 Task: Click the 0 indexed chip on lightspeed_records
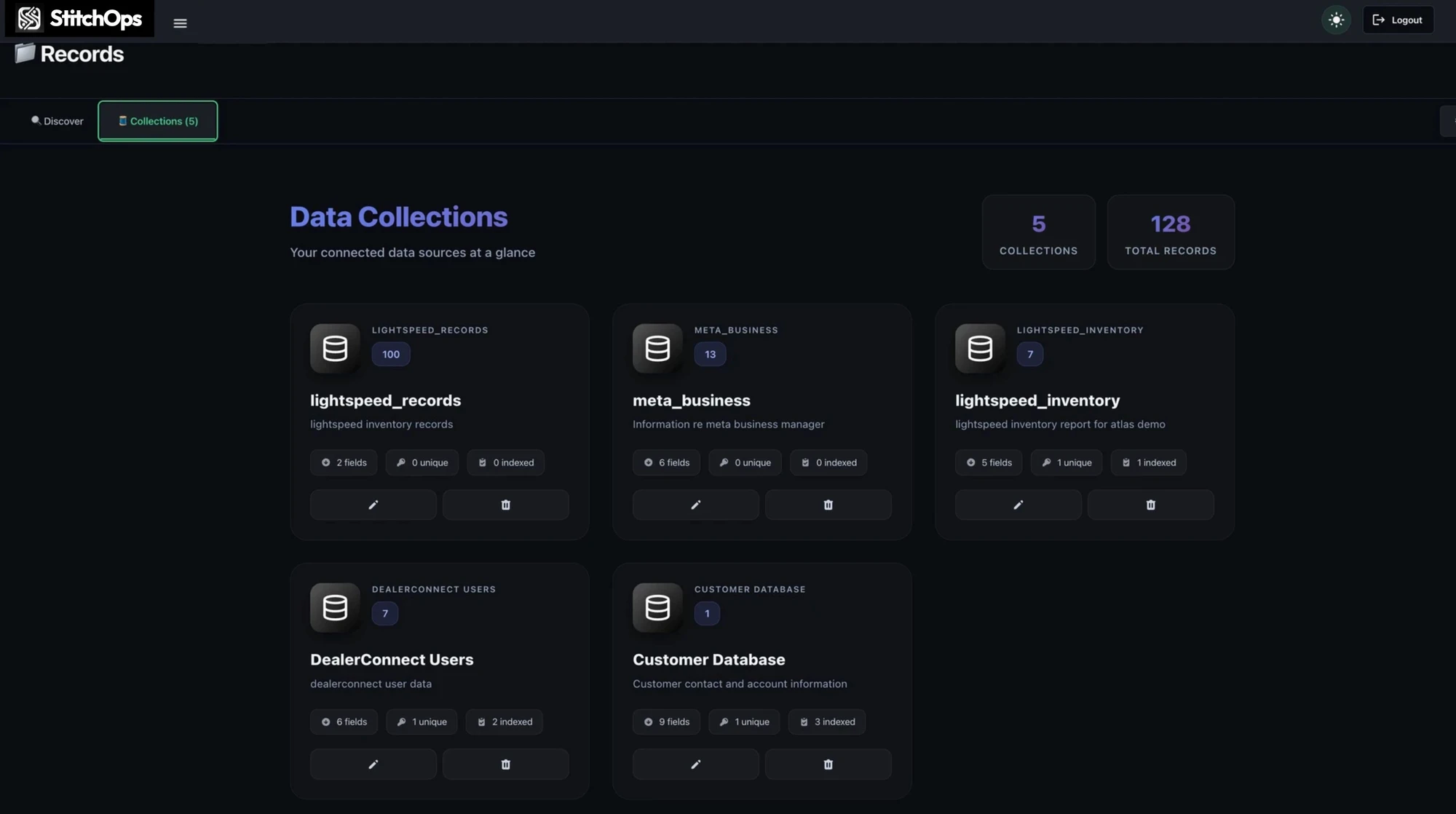click(x=506, y=463)
